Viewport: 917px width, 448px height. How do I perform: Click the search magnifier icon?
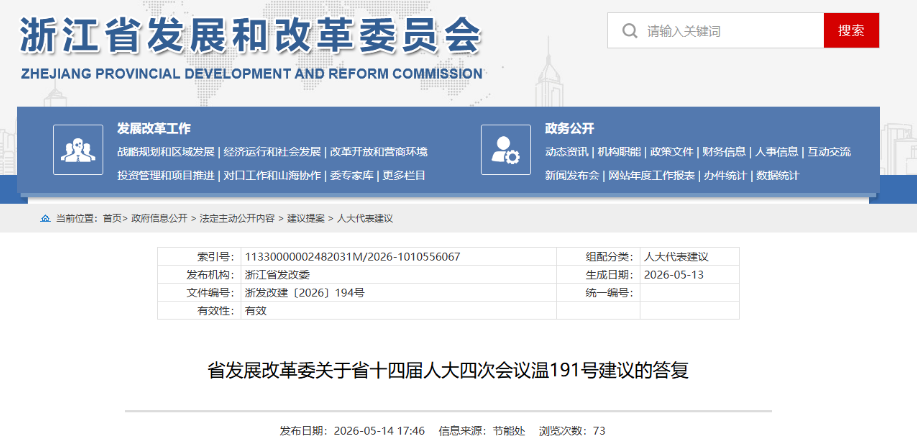[x=629, y=30]
